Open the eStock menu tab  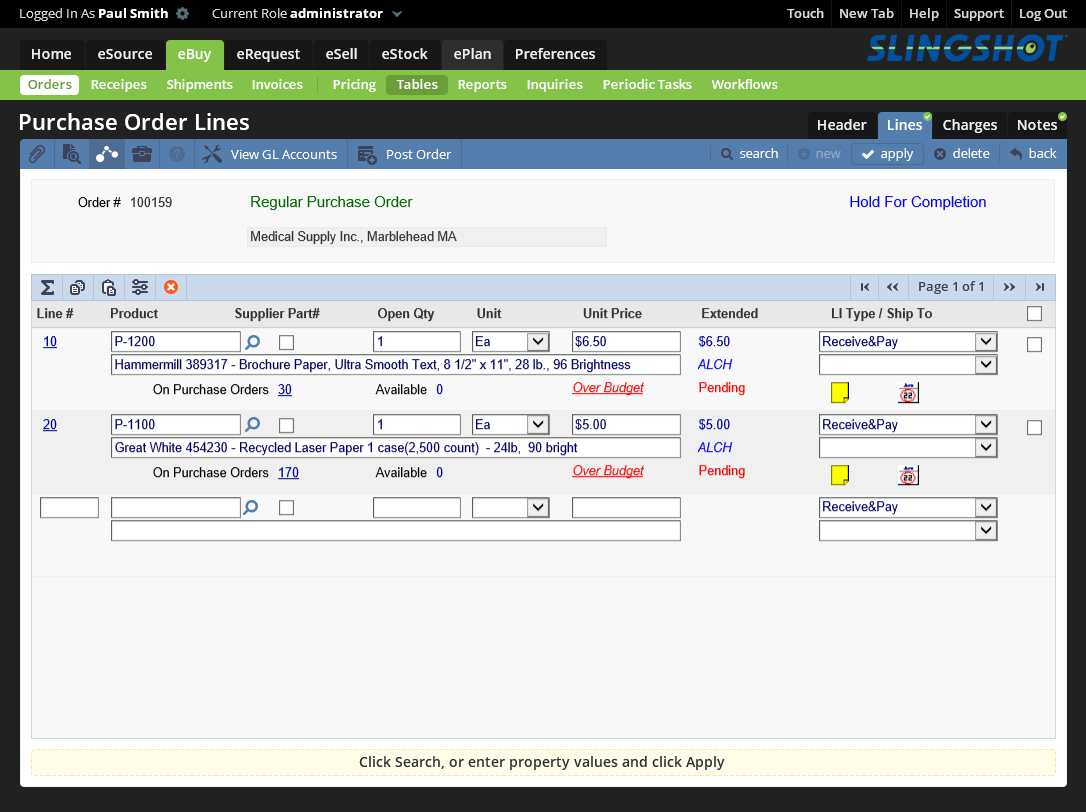405,54
